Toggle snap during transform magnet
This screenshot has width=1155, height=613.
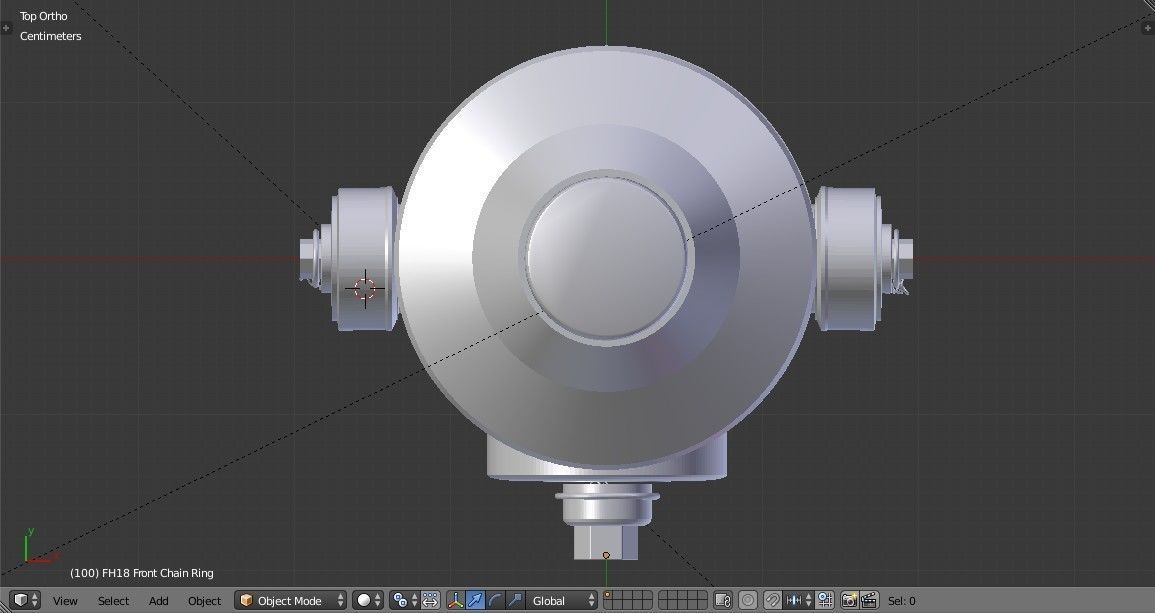coord(772,600)
